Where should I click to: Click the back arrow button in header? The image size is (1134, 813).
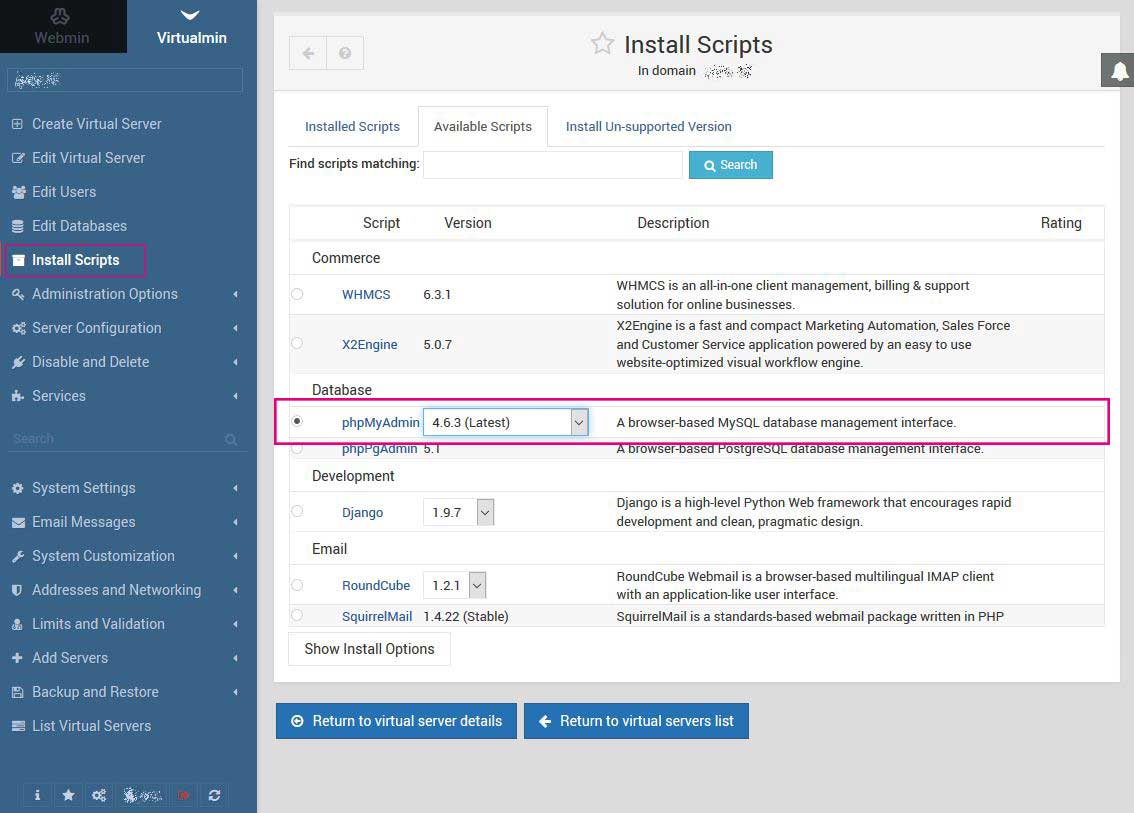click(x=308, y=53)
